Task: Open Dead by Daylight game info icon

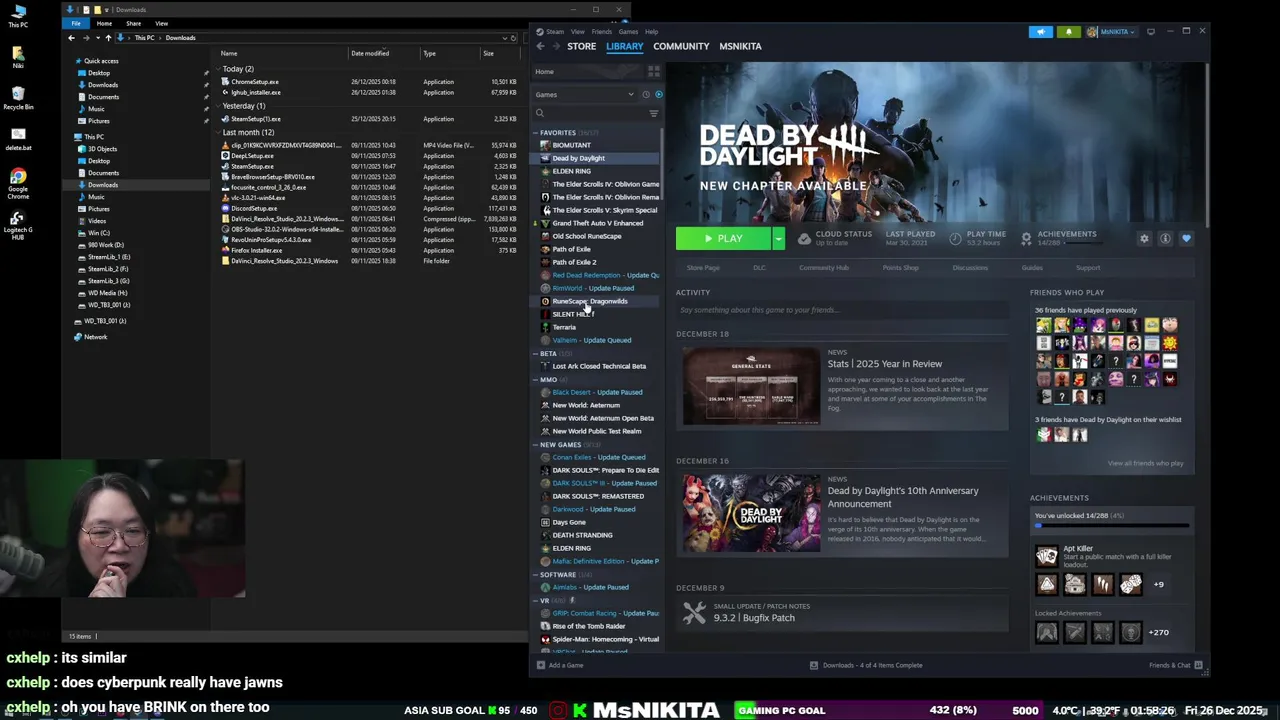Action: 1165,239
